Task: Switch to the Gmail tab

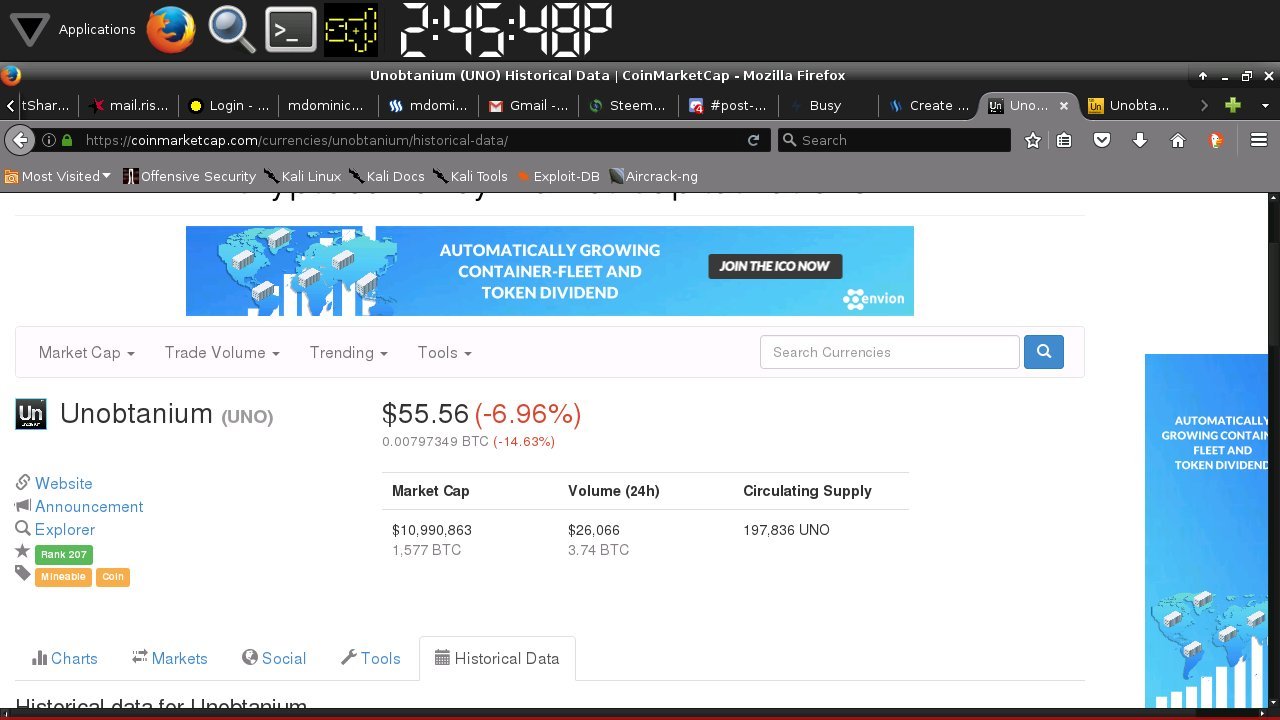Action: [x=529, y=105]
